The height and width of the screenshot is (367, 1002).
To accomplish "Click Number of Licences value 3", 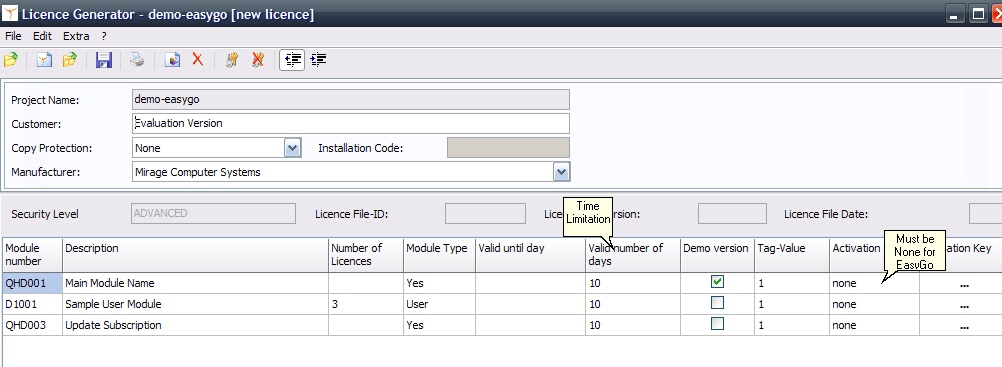I will point(366,304).
